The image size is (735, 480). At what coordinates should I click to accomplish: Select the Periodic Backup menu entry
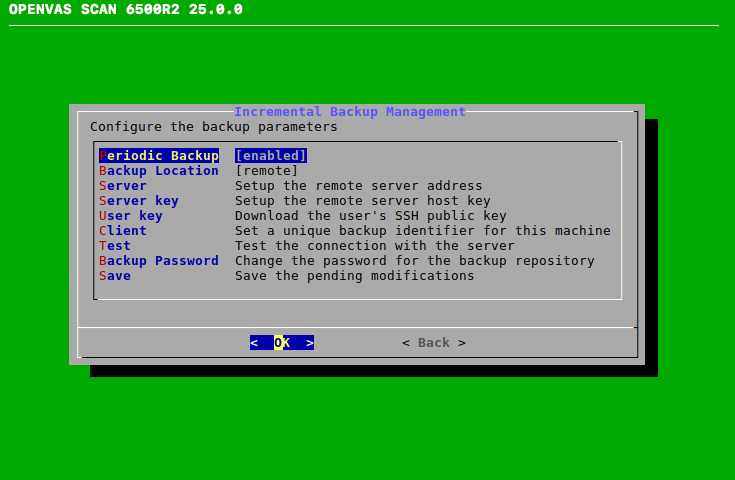click(159, 156)
